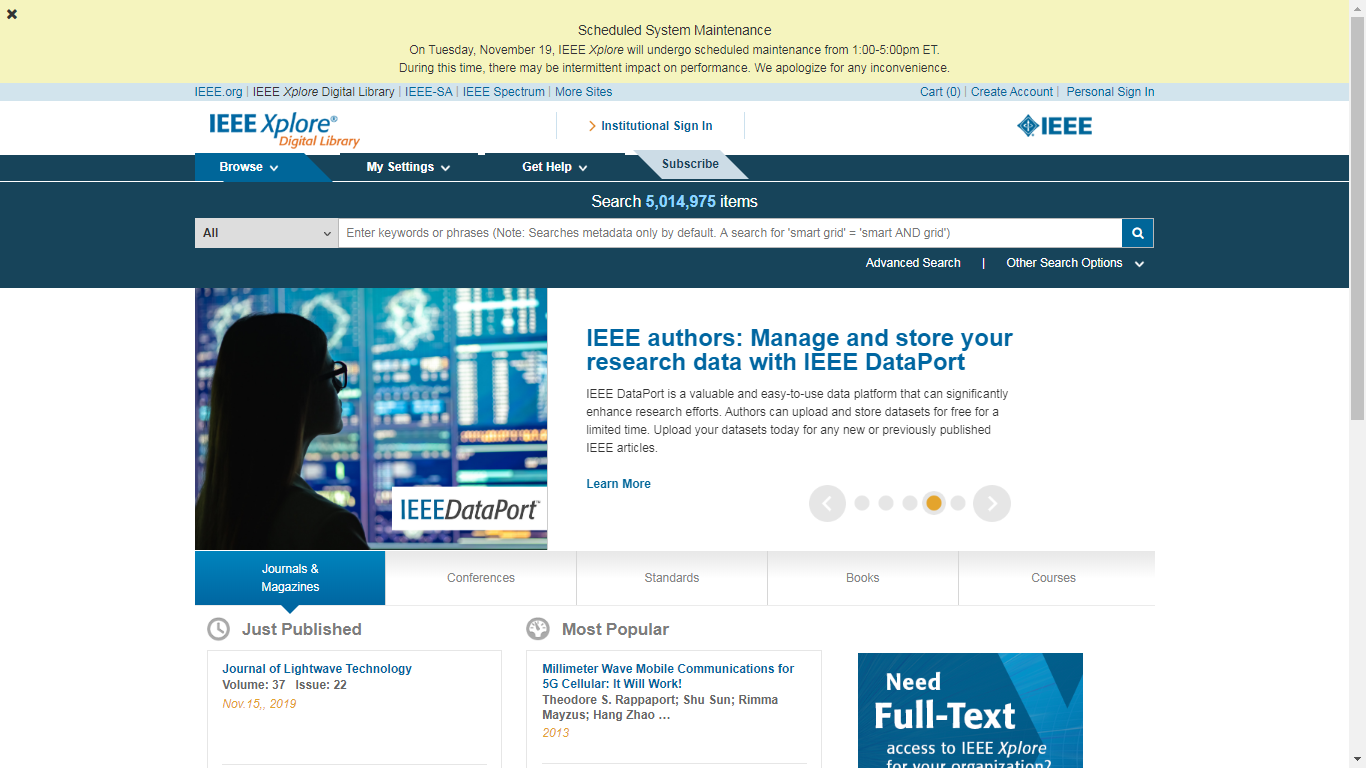1366x768 pixels.
Task: Click Create Account link
Action: 1012,92
